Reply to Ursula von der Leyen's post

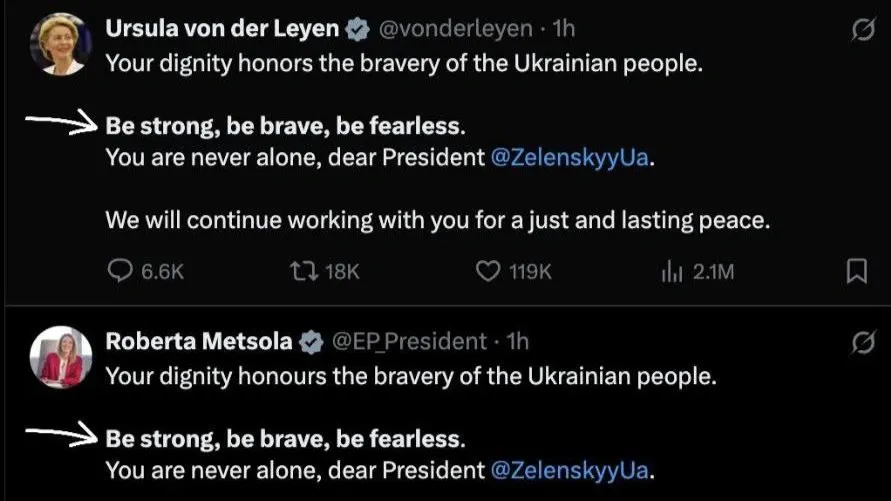(121, 271)
